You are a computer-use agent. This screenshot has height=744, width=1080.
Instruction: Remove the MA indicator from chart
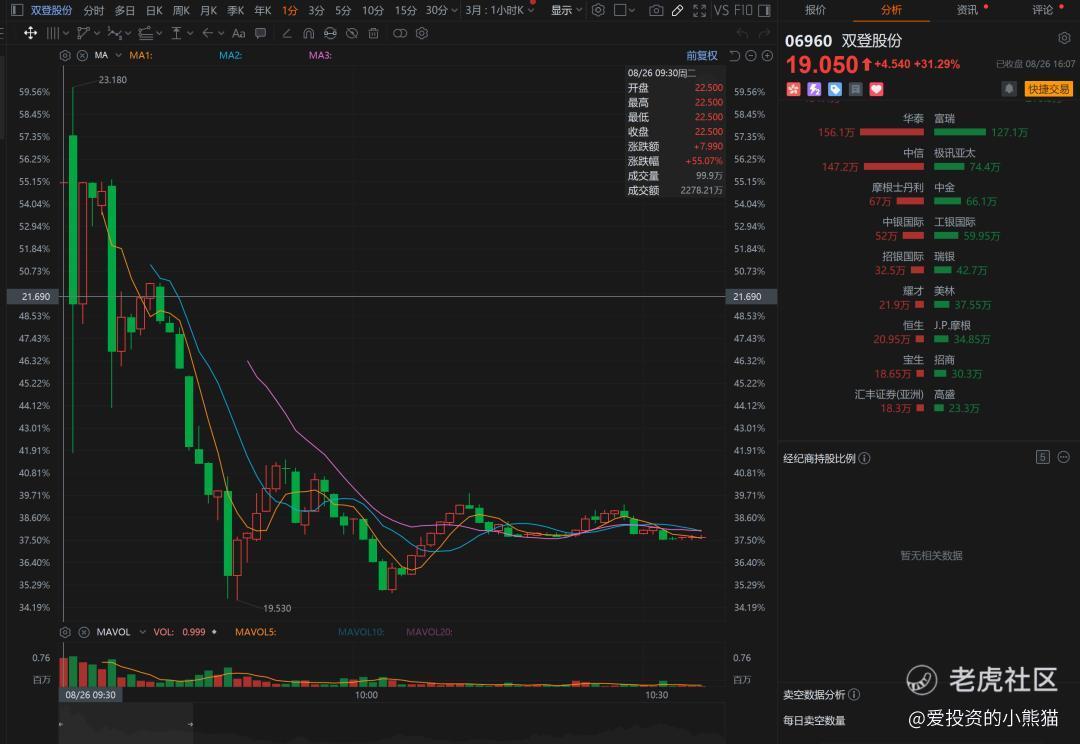82,55
